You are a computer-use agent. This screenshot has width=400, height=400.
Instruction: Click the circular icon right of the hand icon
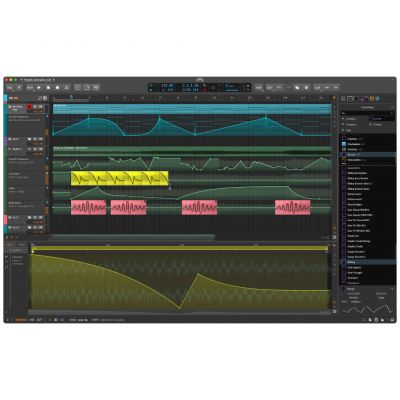coord(307,87)
